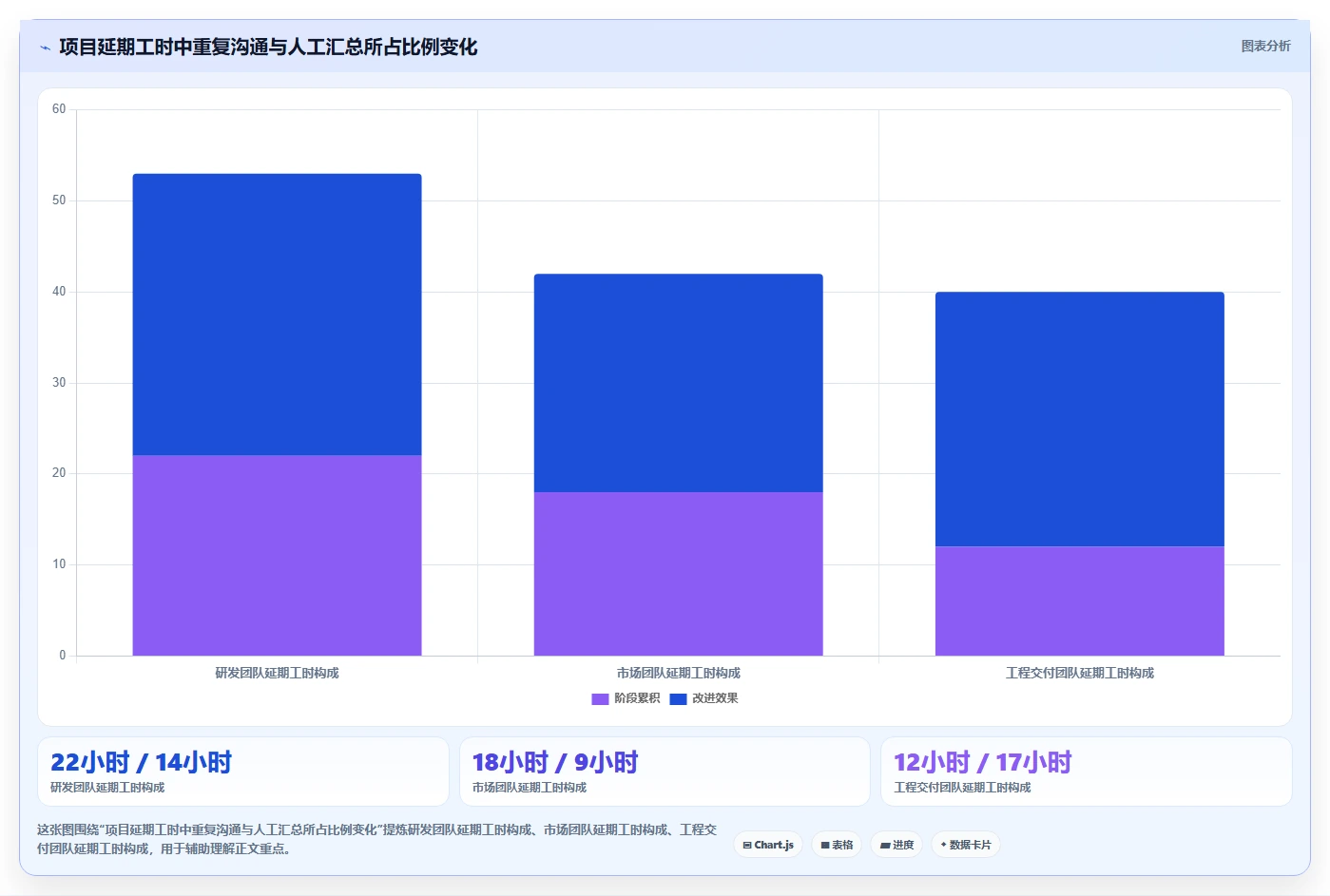Viewport: 1330px width, 896px height.
Task: Click the 工程交付团队延期工时构成 caption under 12小时
Action: click(x=962, y=788)
